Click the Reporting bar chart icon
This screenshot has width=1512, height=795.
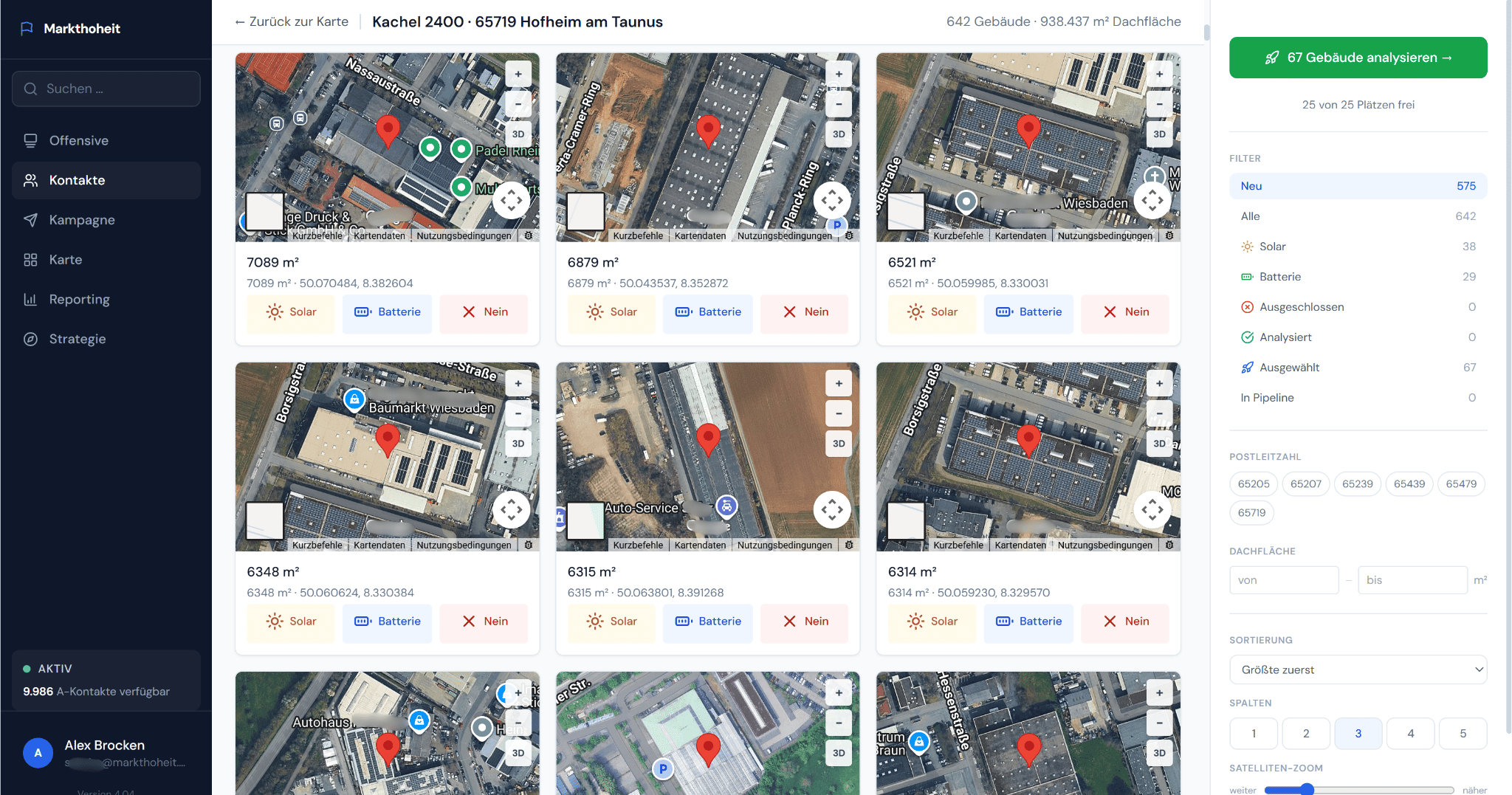[x=30, y=299]
